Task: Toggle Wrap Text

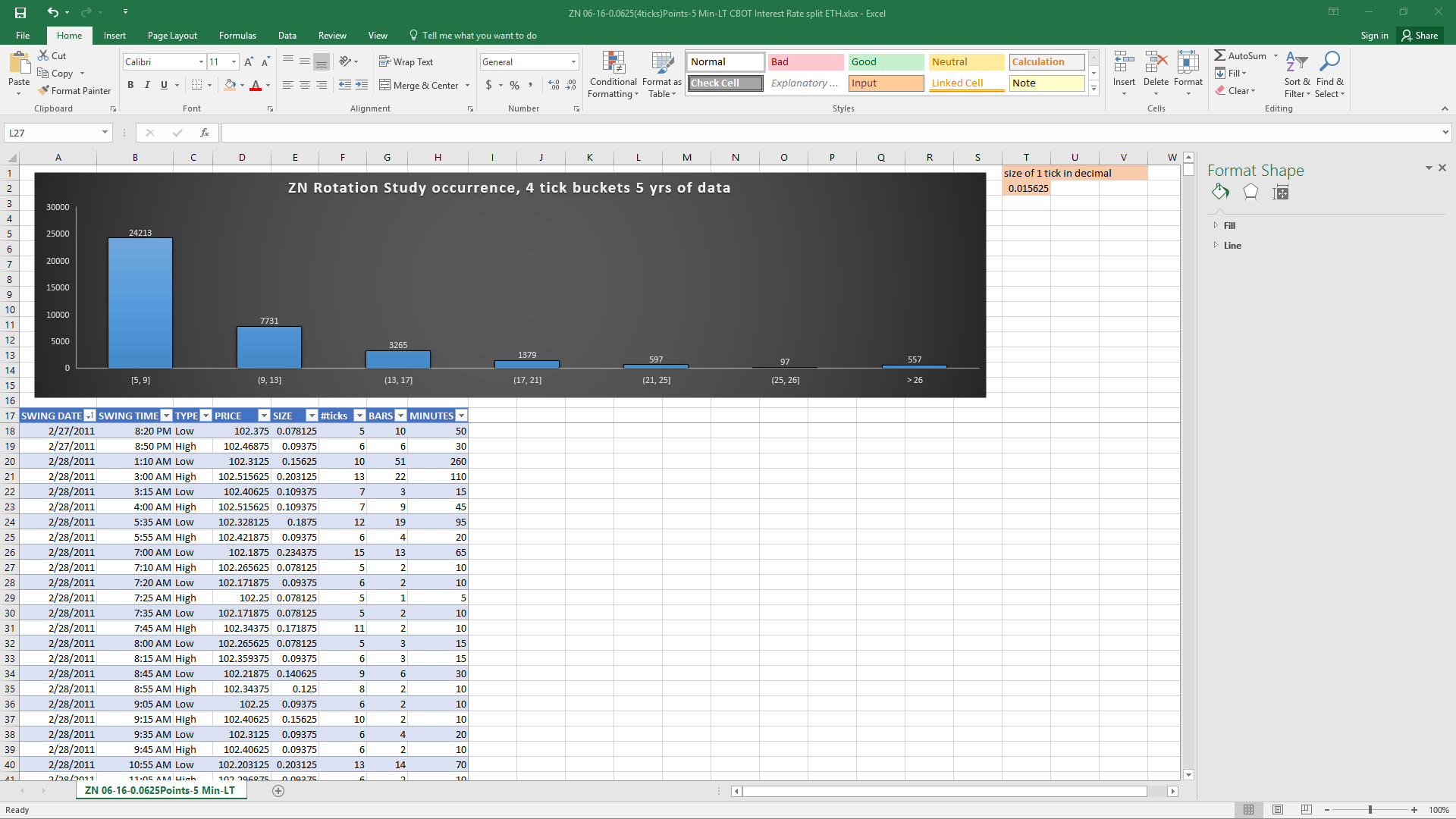Action: 406,61
